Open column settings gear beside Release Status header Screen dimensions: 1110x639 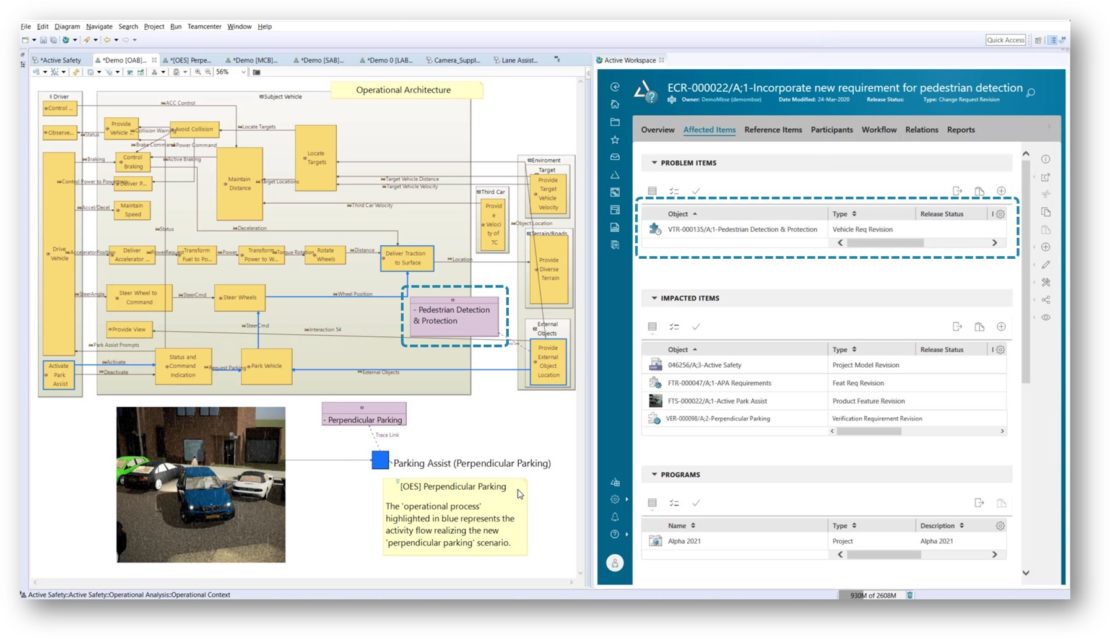1001,214
